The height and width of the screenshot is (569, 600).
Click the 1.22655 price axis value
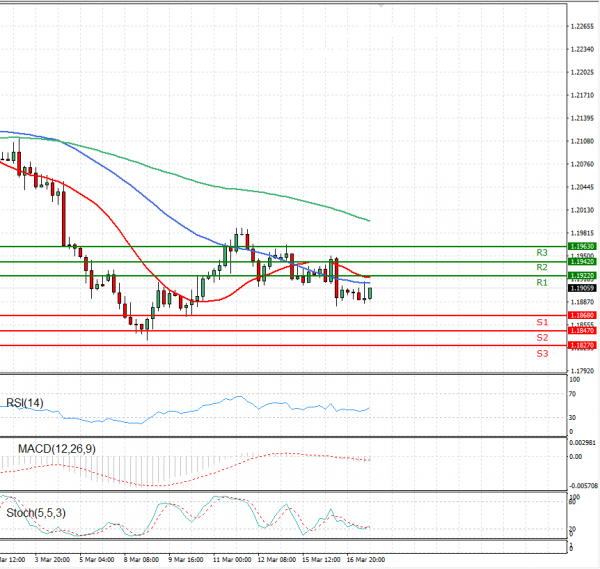point(582,26)
